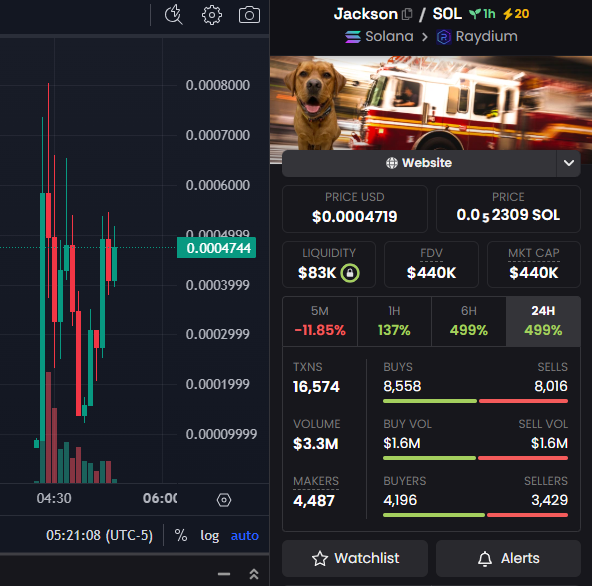The width and height of the screenshot is (592, 586).
Task: Select the 6H timeframe tab
Action: point(469,321)
